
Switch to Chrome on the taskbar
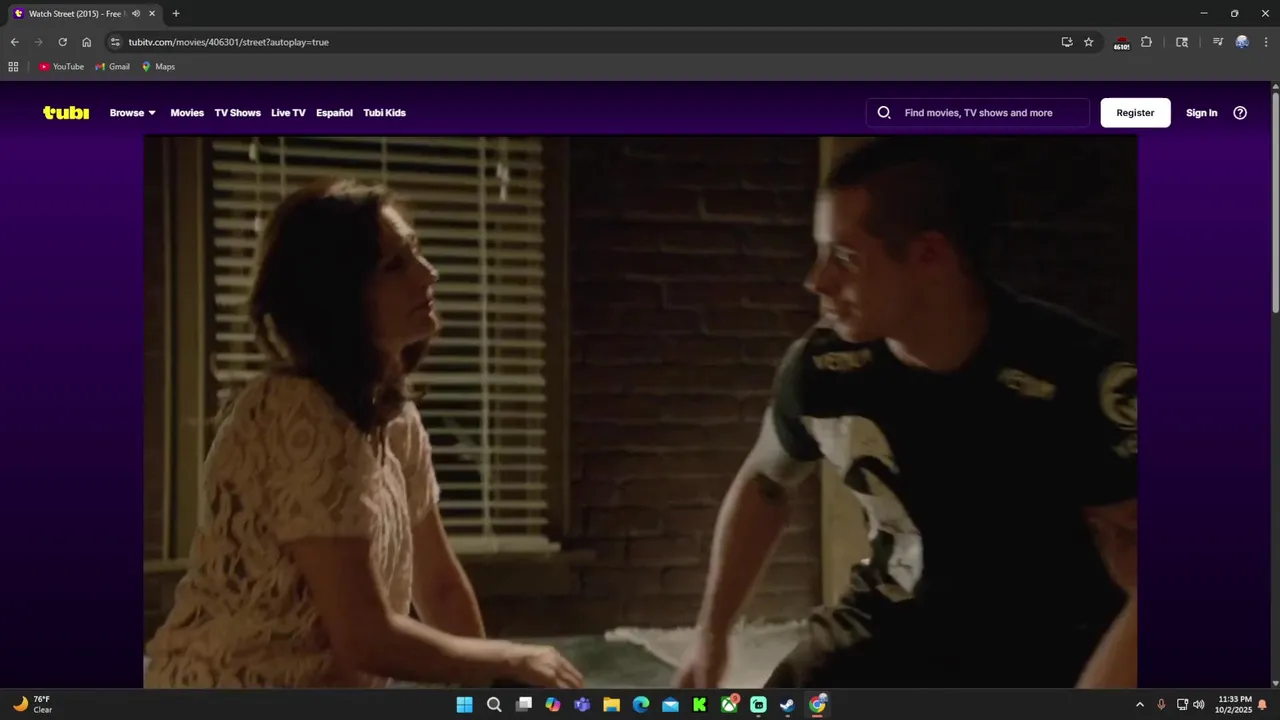817,705
